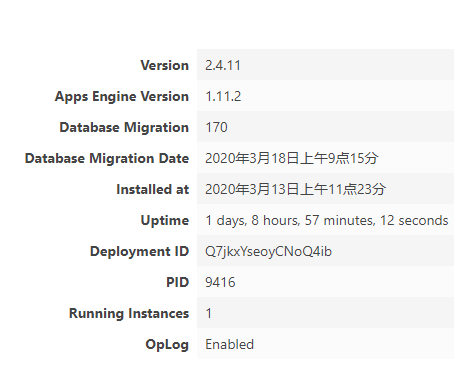
Task: Select the uptime value 1 days, 8 hours
Action: (253, 220)
